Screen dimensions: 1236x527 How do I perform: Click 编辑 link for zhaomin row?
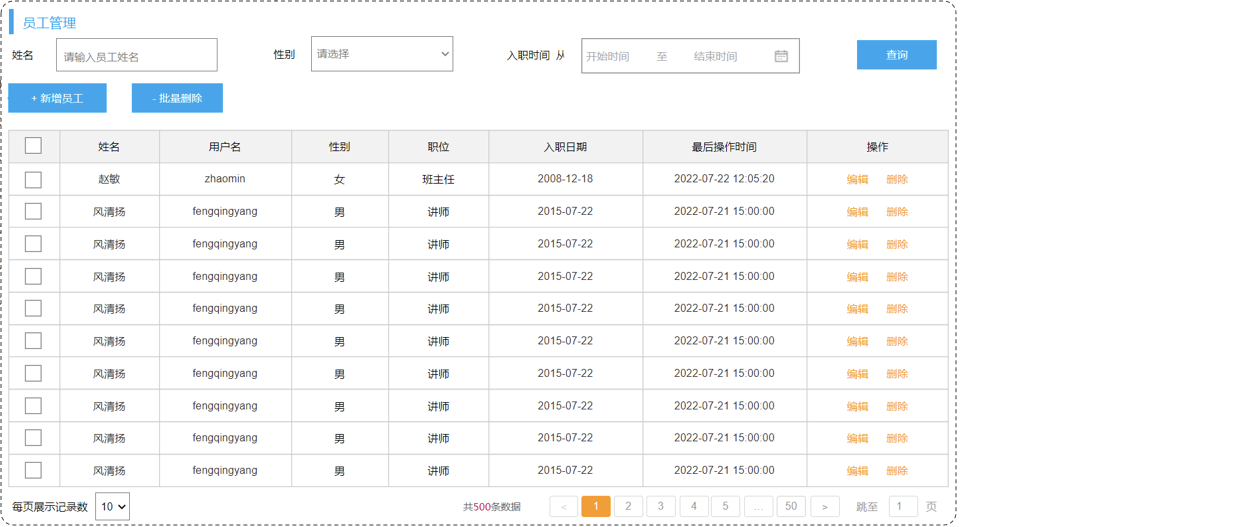click(857, 180)
